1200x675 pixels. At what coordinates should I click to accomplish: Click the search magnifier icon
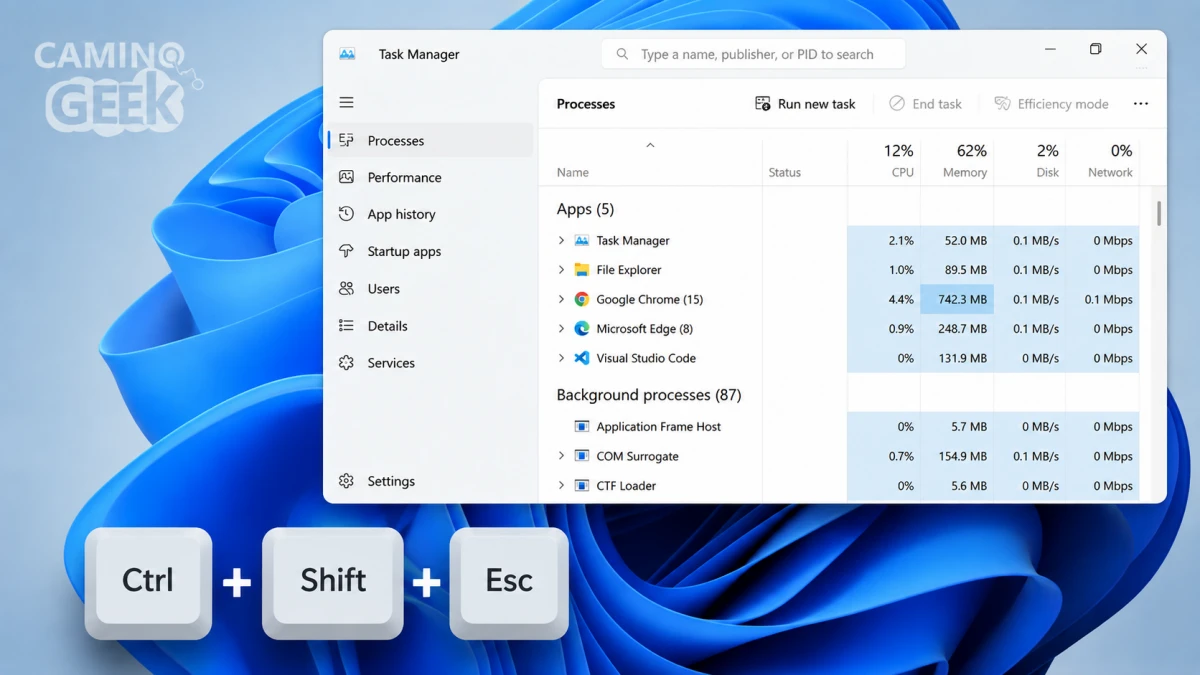click(623, 54)
